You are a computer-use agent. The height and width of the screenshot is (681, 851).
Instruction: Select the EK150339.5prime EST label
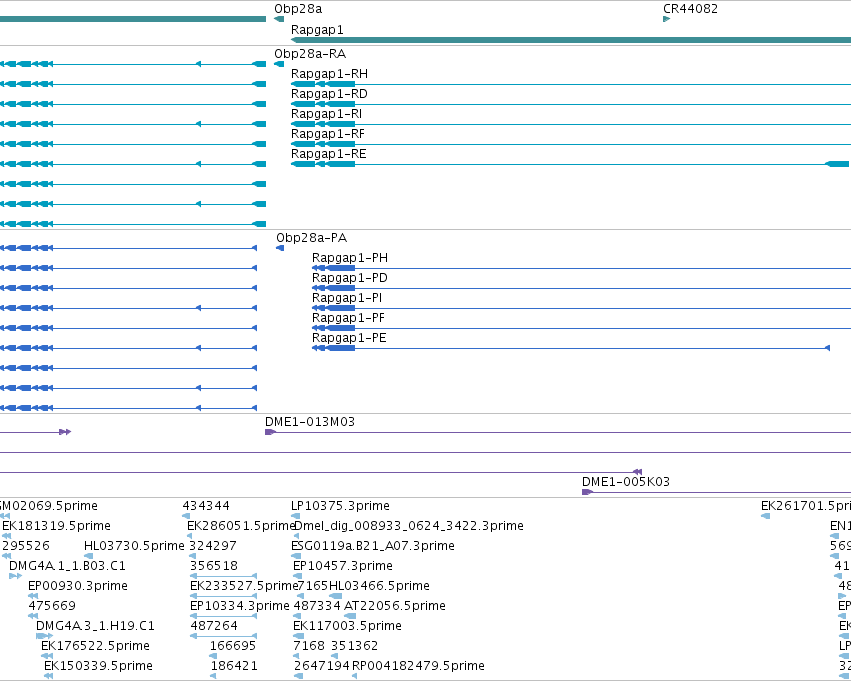coord(98,666)
